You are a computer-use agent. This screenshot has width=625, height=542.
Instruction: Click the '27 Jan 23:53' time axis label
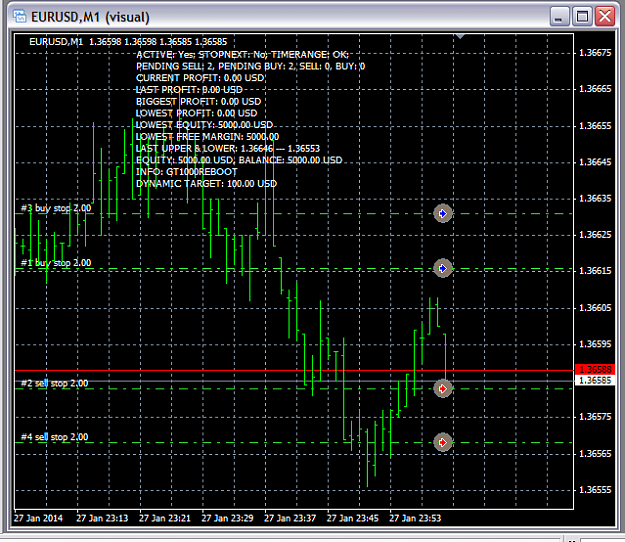coord(415,518)
